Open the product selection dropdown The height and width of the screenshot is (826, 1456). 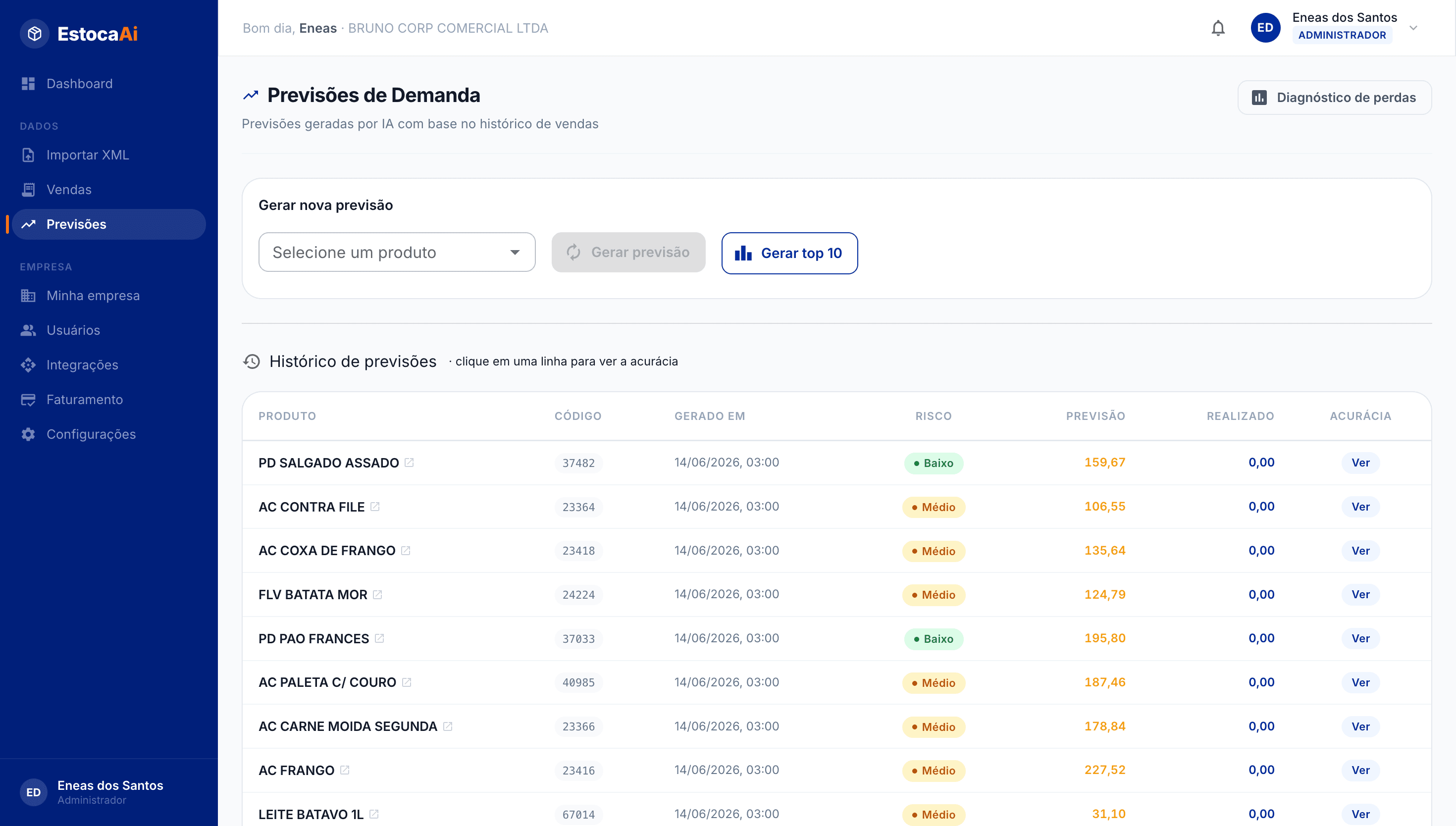pyautogui.click(x=397, y=252)
